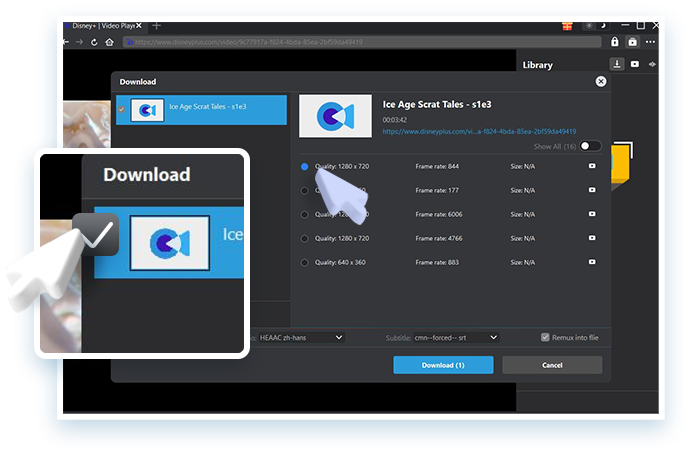Click the padlock icon next to address bar
This screenshot has width=684, height=449.
click(615, 41)
